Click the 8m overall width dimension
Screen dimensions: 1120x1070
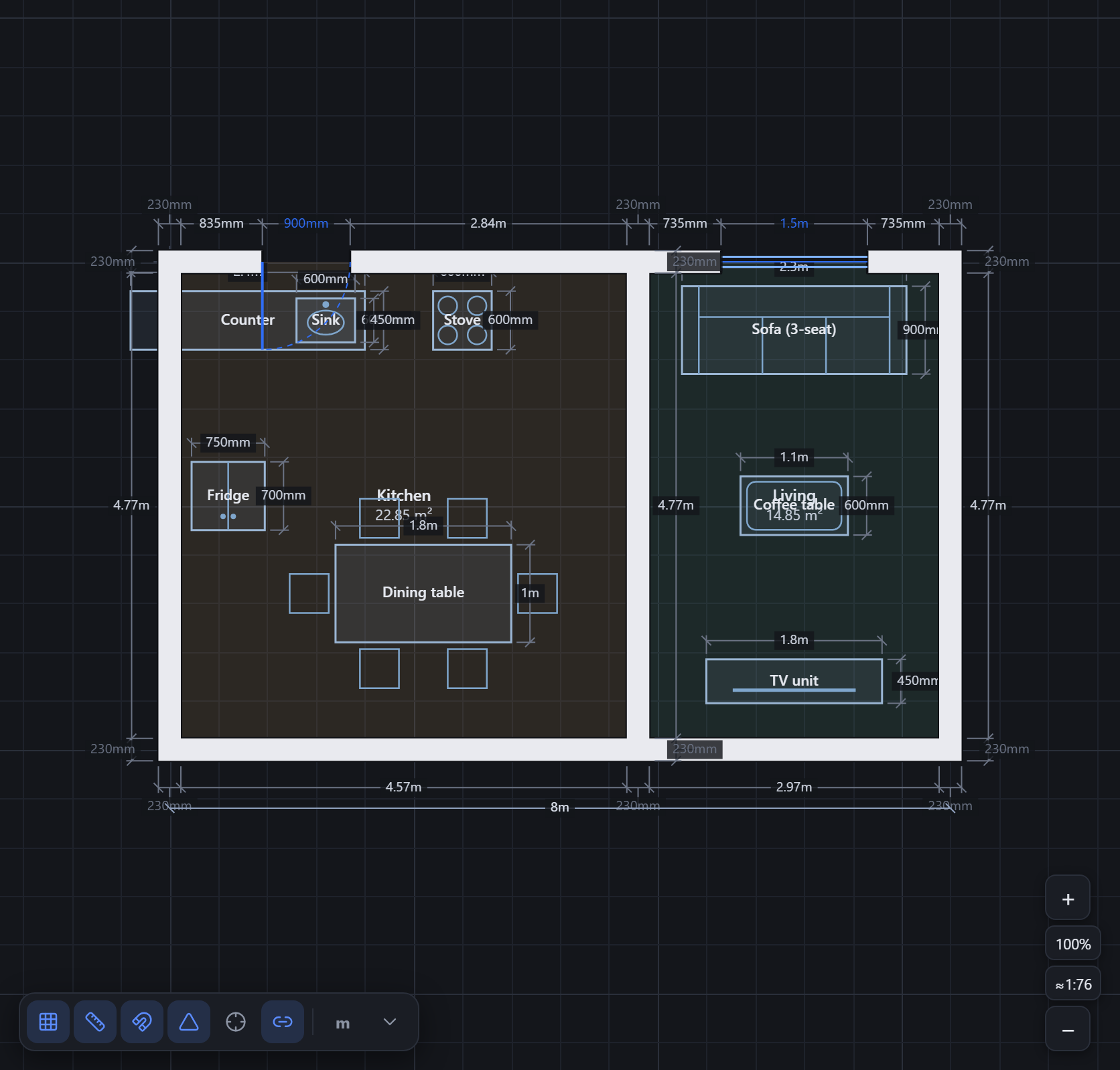tap(560, 808)
